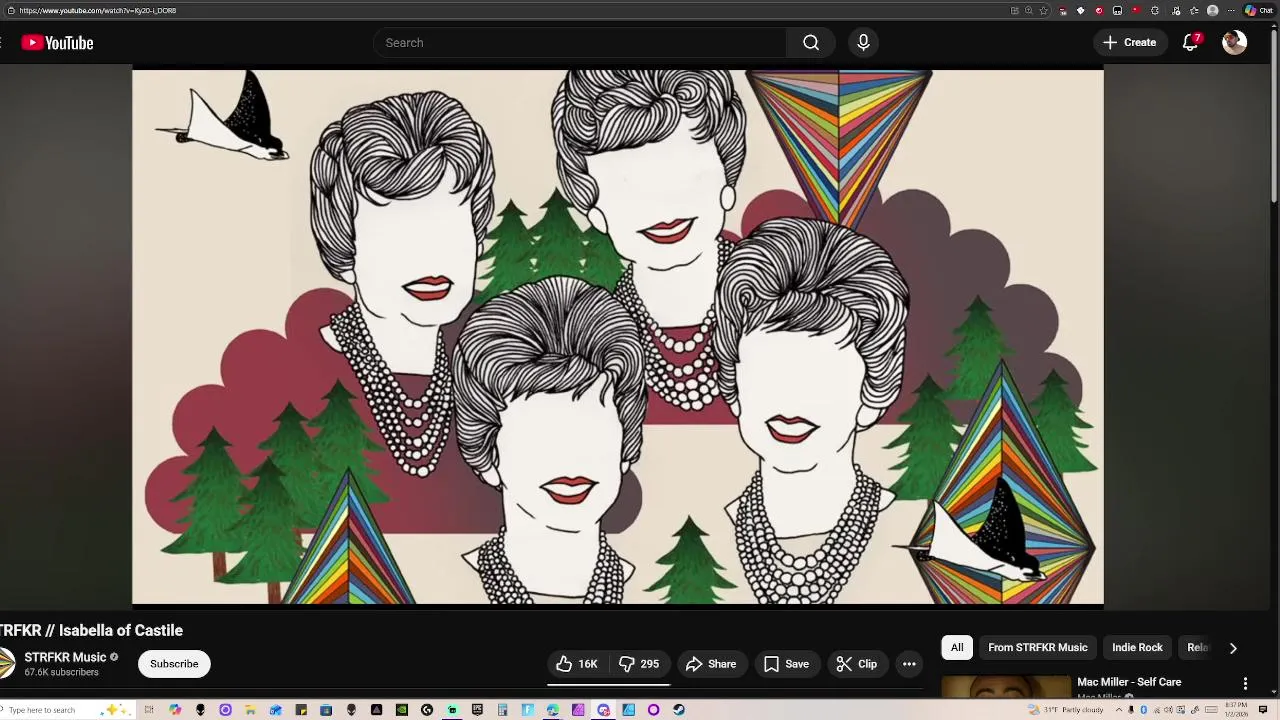Viewport: 1280px width, 720px height.
Task: Click the YouTube home logo
Action: click(x=58, y=43)
